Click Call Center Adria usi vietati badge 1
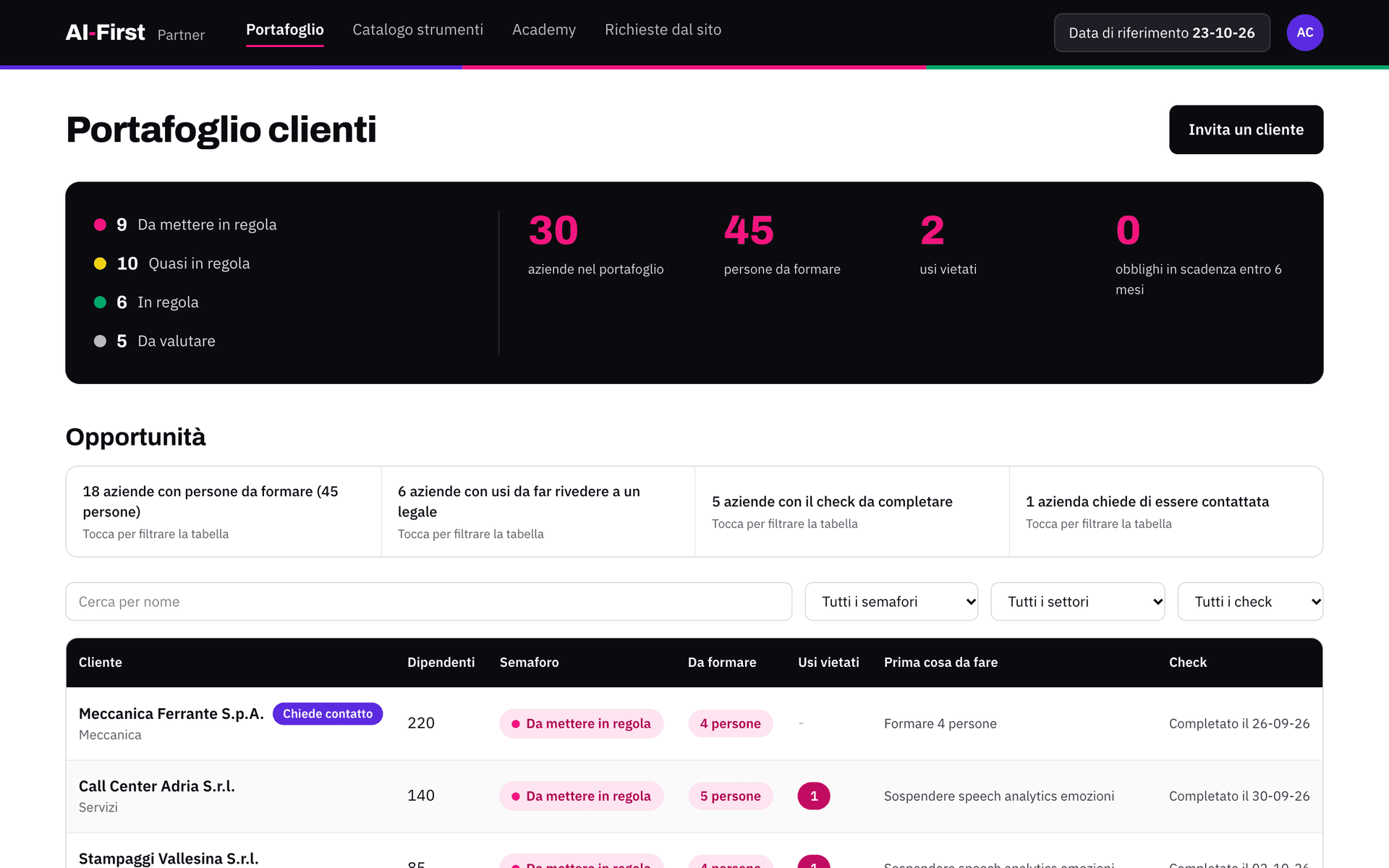Screen dimensions: 1389x868 (814, 796)
